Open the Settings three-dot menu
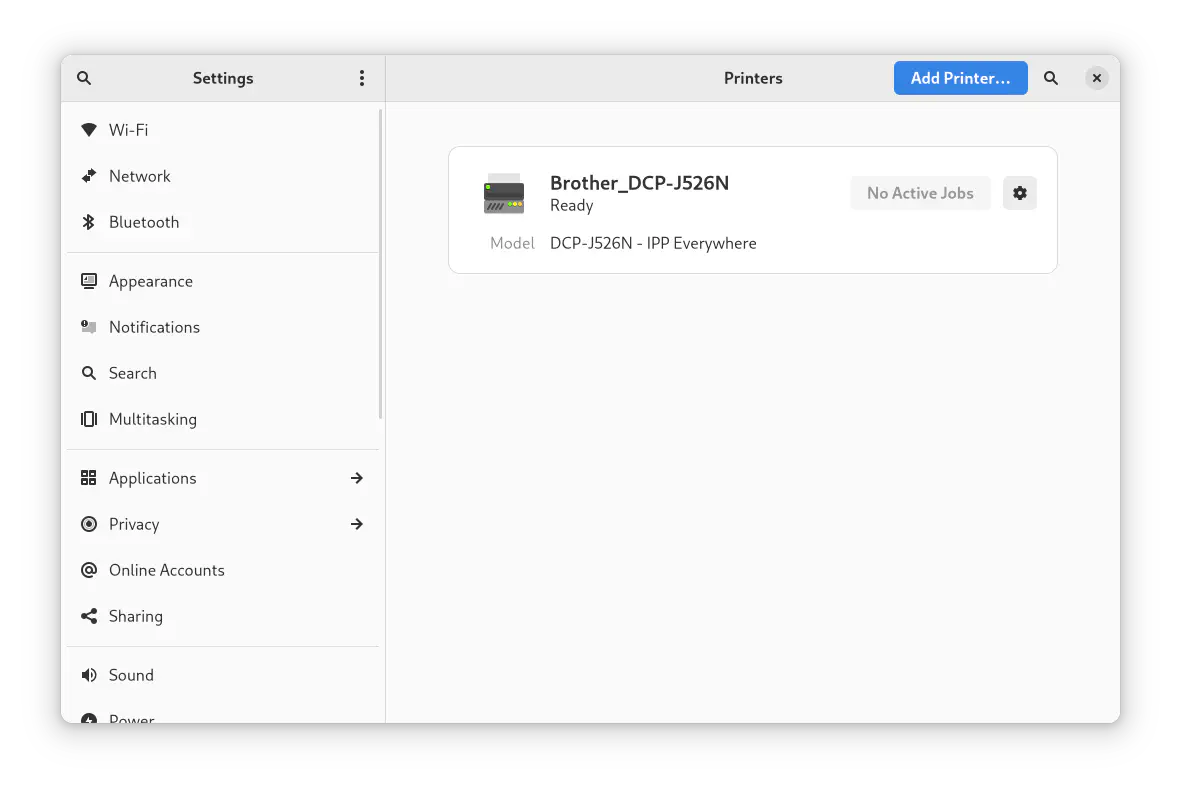1181x790 pixels. (362, 78)
